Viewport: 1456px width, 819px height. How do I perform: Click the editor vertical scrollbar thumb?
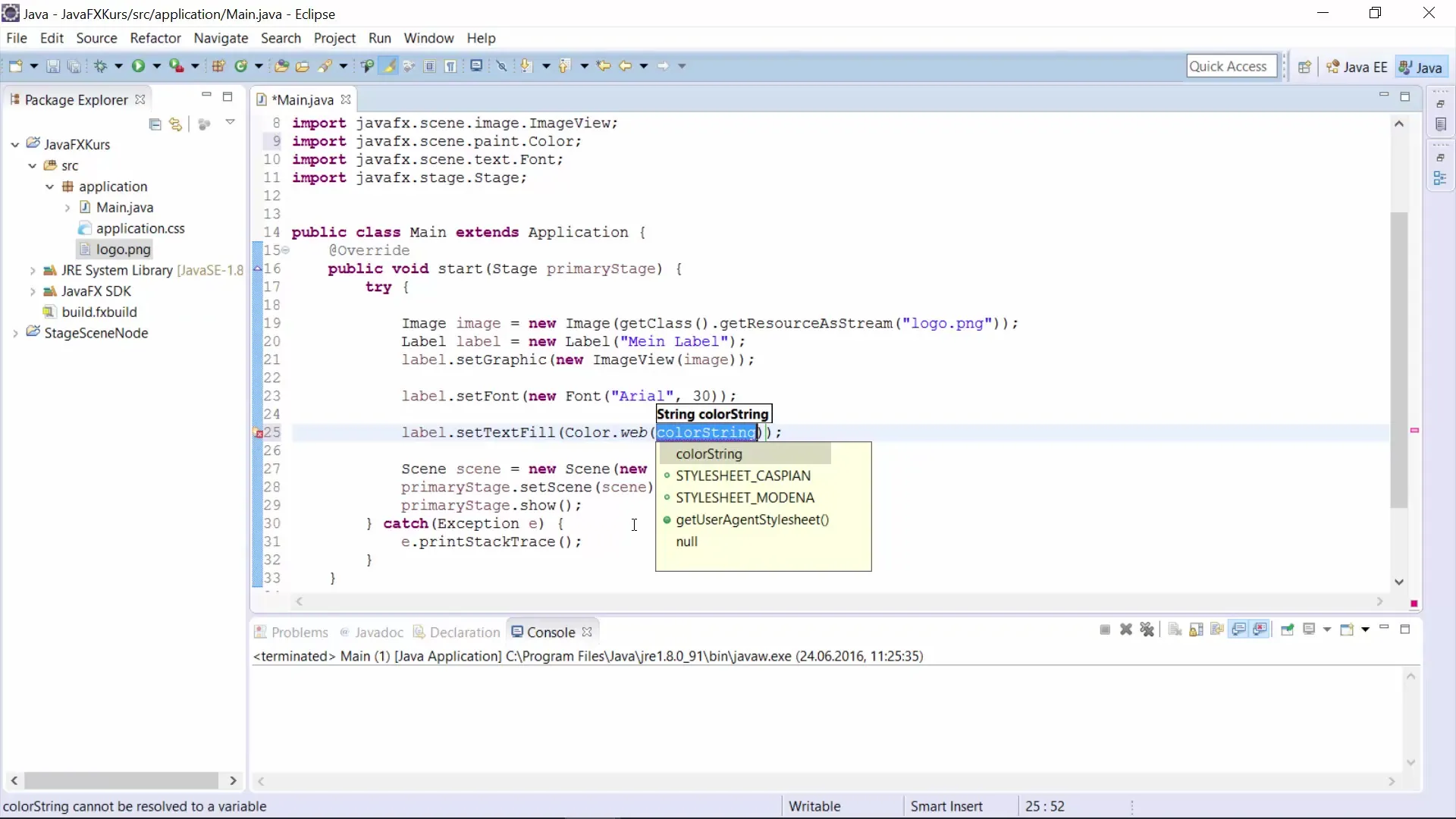pos(1399,360)
